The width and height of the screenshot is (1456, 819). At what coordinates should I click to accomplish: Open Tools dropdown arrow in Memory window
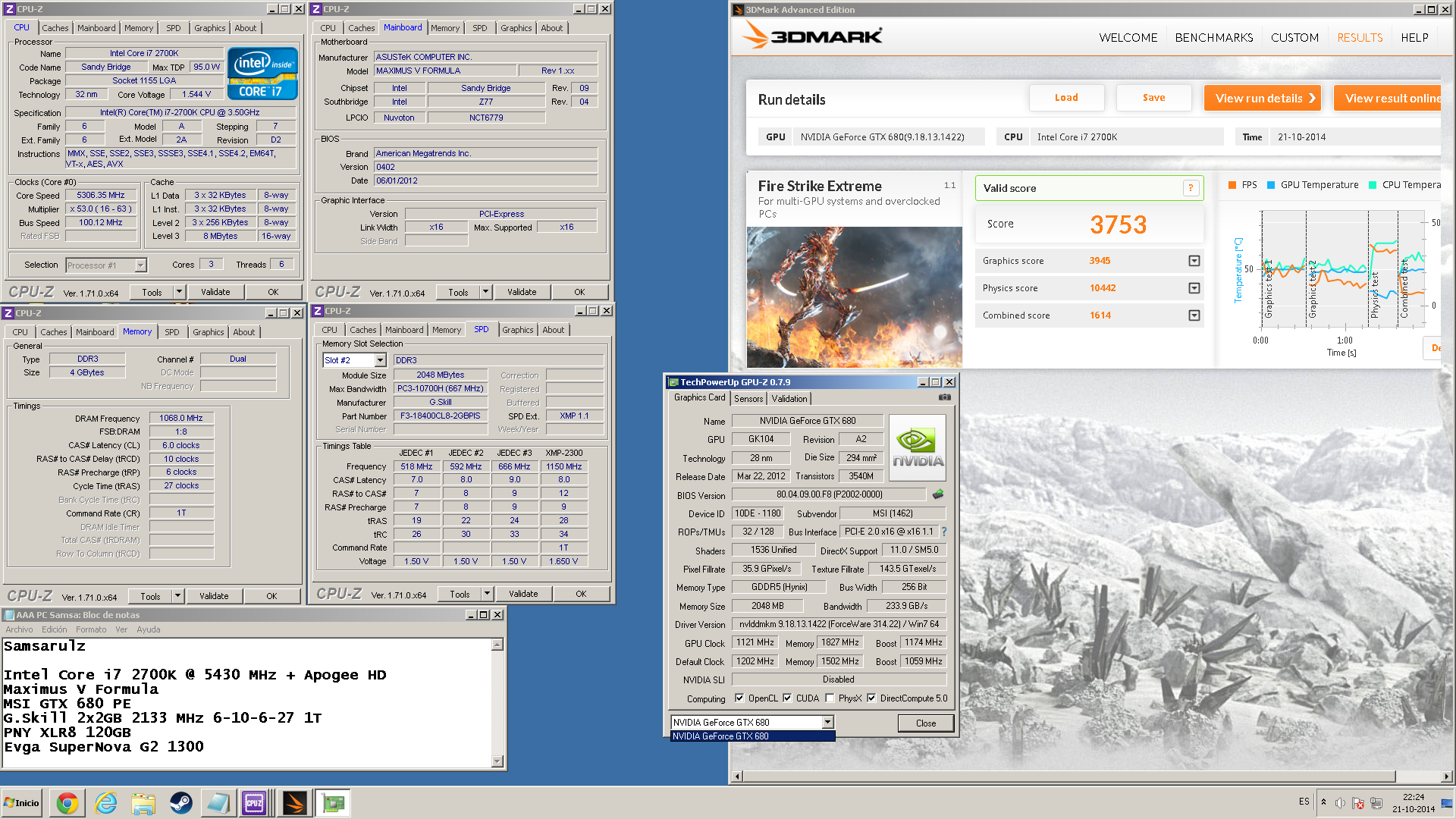(177, 596)
